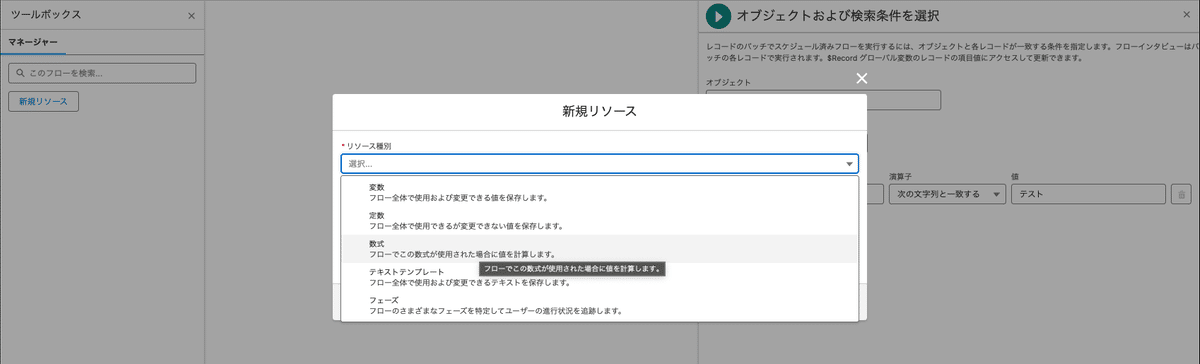Dismiss the 新規リソース modal with X
Image resolution: width=1200 pixels, height=364 pixels.
tap(861, 78)
